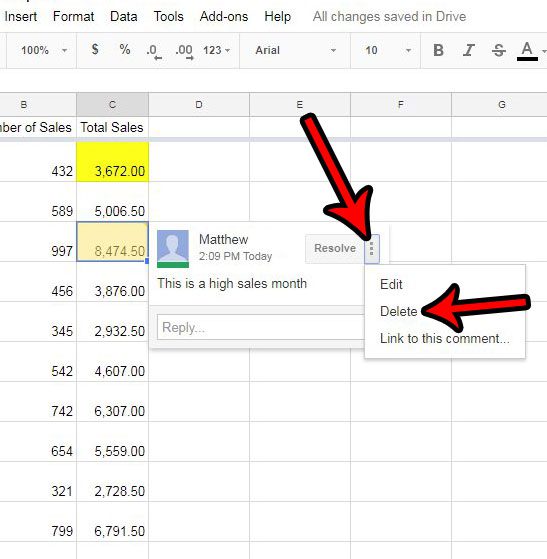
Task: Select column B header
Action: click(x=38, y=104)
